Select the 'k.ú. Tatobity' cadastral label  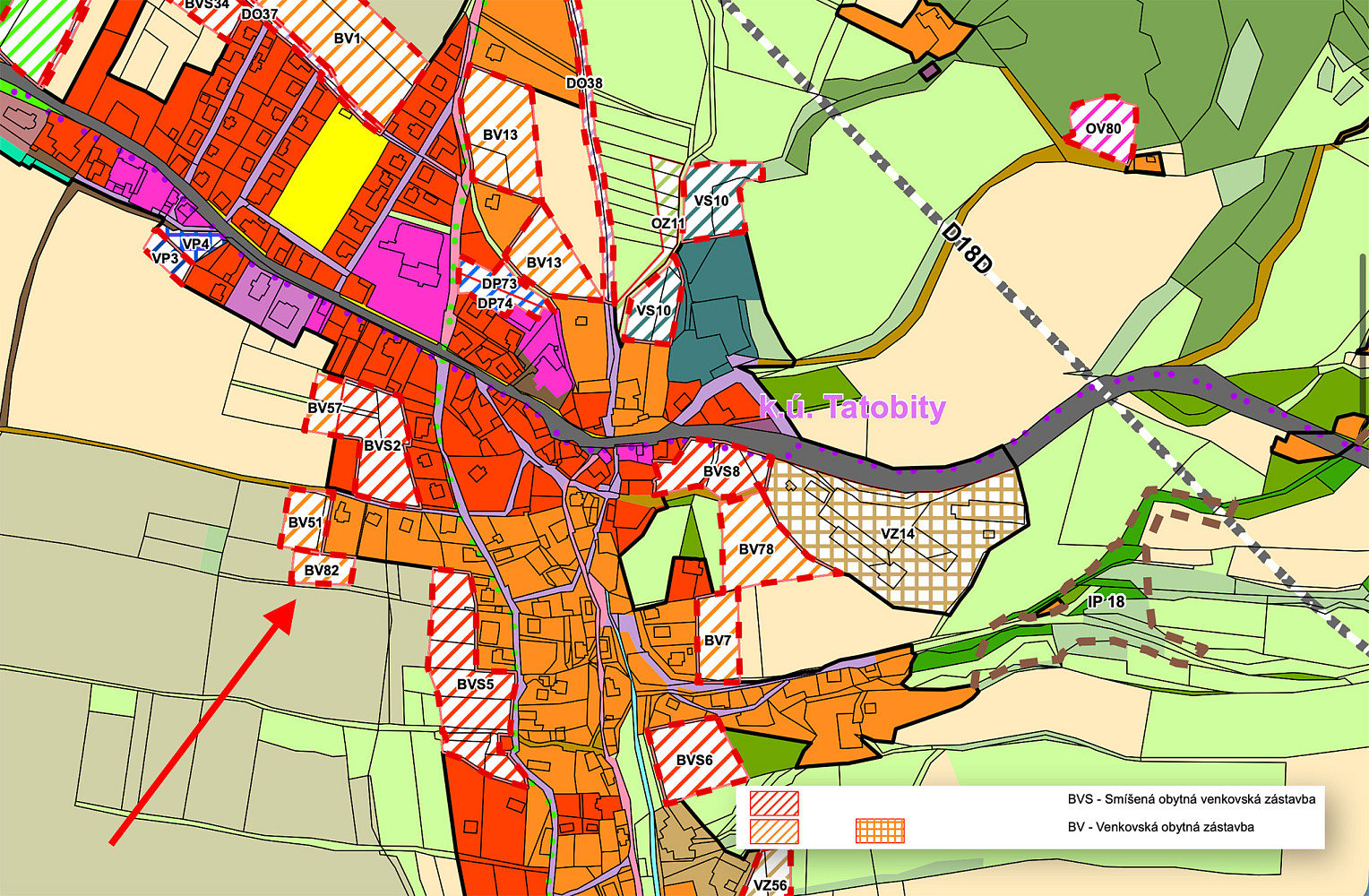(x=852, y=408)
